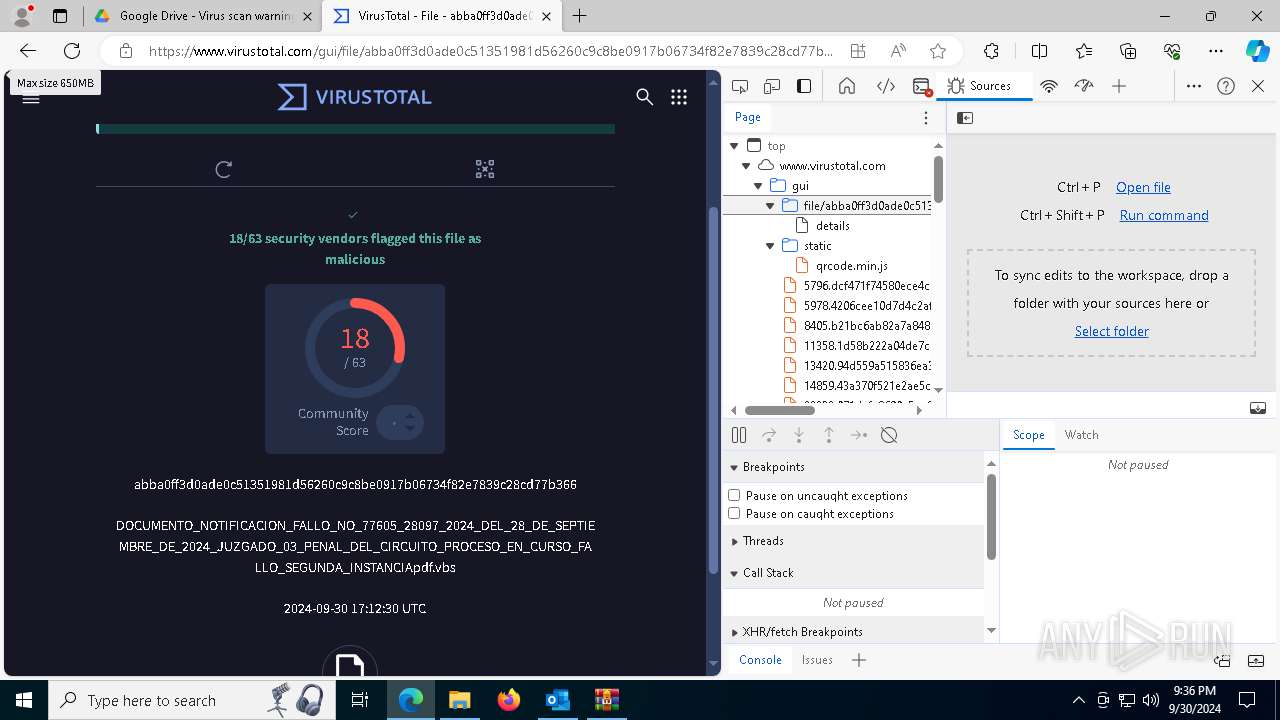This screenshot has width=1280, height=720.
Task: Open the details file in tree
Action: pos(832,226)
